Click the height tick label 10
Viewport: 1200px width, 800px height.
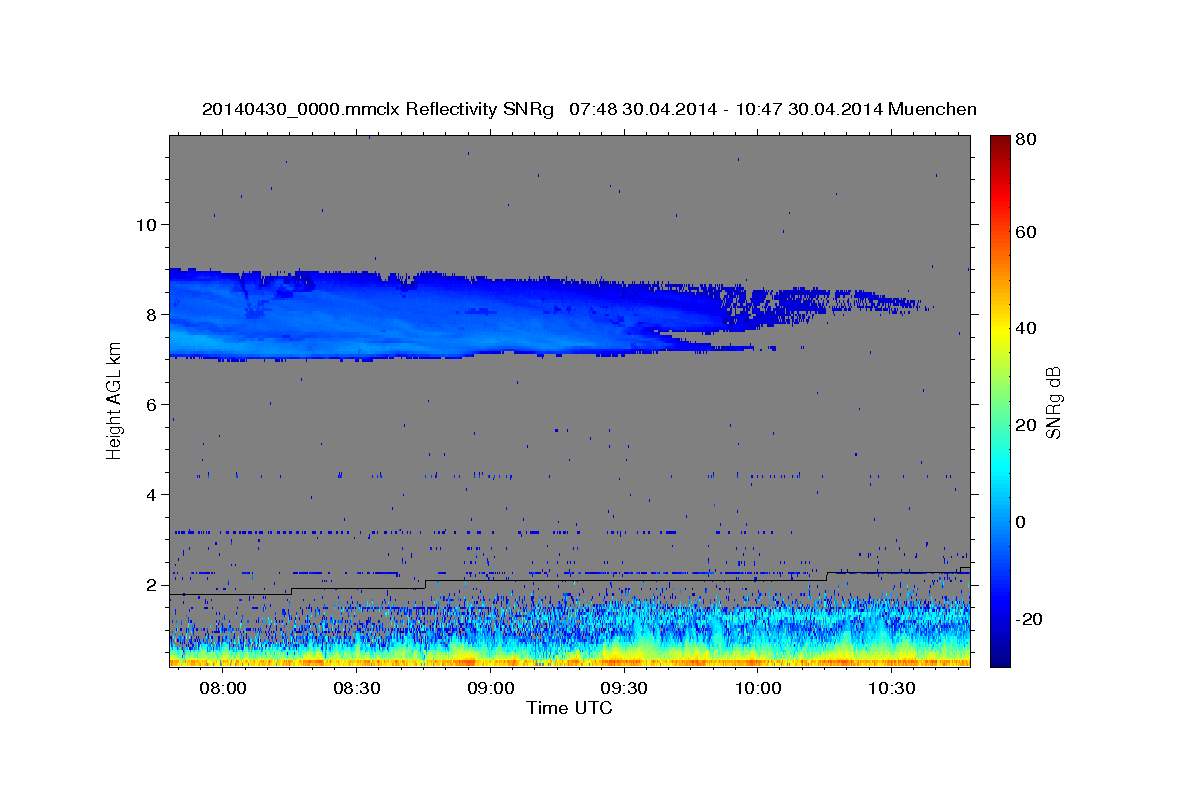pos(144,224)
